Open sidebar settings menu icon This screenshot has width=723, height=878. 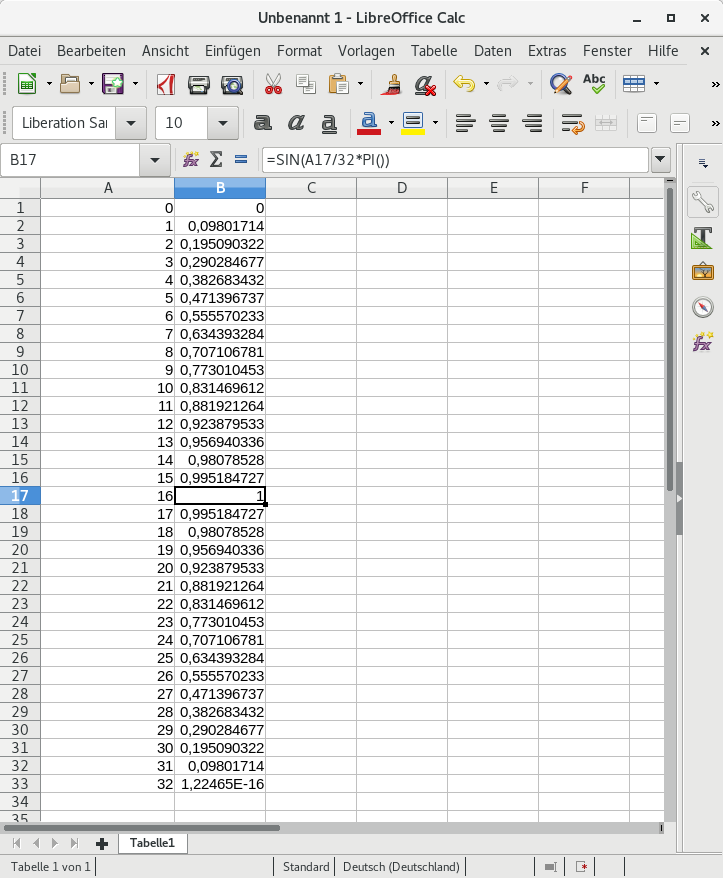[x=703, y=163]
